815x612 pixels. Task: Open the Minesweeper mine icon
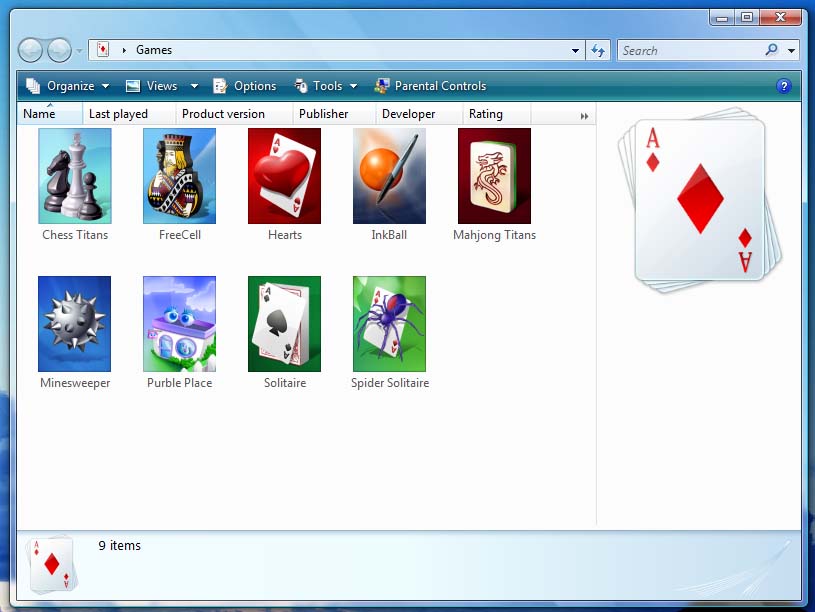(x=74, y=323)
